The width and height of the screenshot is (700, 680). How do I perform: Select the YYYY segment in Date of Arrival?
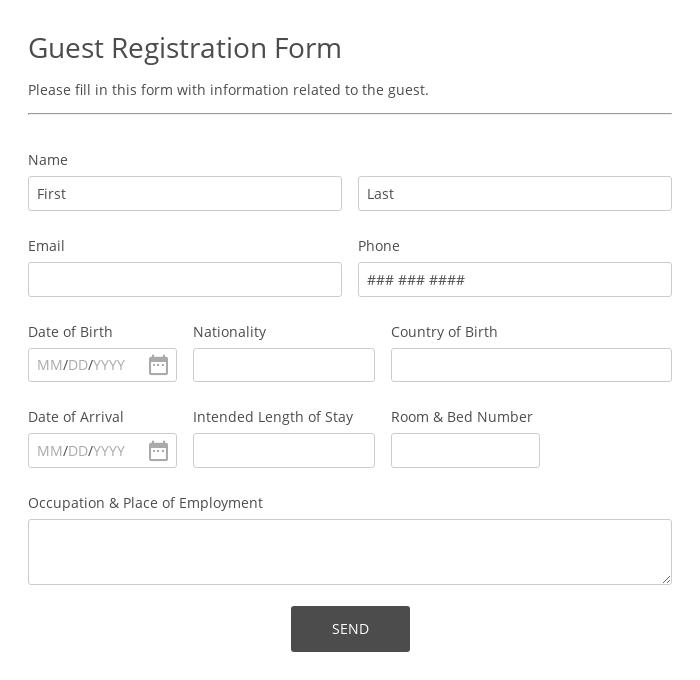coord(109,451)
